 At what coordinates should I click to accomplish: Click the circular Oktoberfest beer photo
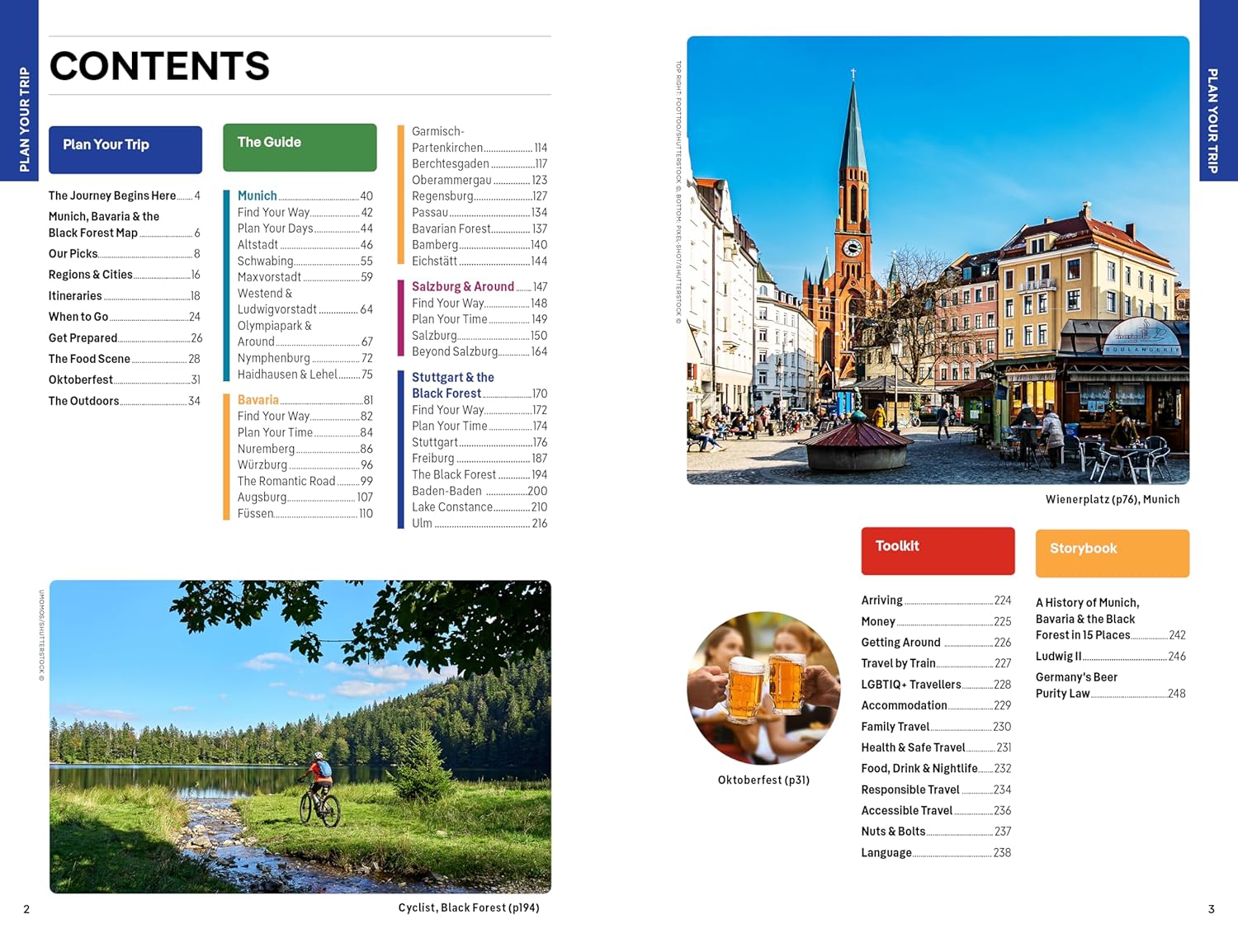[x=763, y=687]
